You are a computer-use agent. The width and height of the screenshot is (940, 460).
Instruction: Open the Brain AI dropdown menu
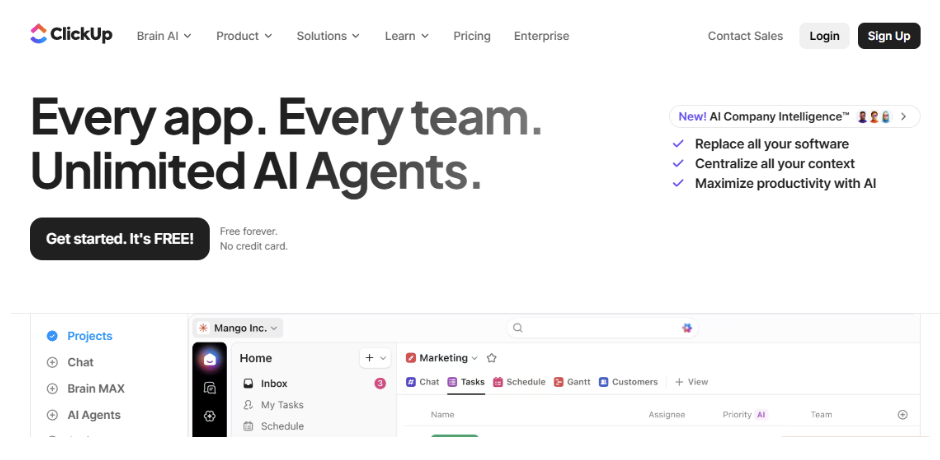click(x=164, y=36)
